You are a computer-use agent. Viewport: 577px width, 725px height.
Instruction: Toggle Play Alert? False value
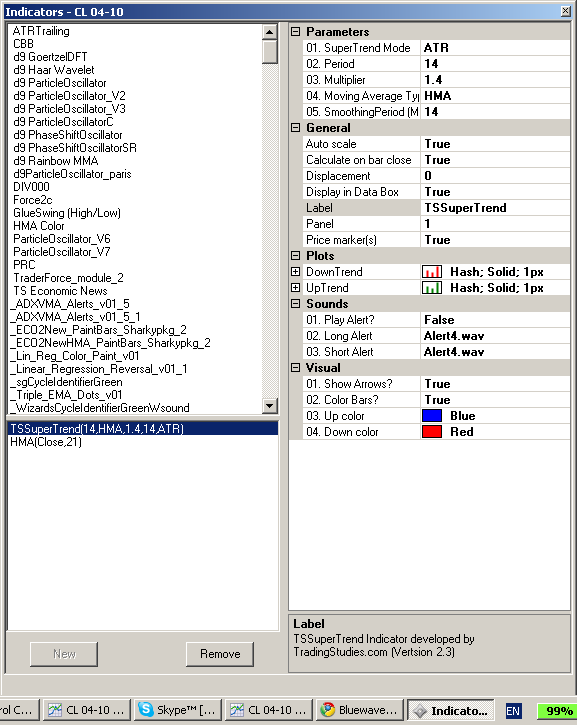pos(495,320)
